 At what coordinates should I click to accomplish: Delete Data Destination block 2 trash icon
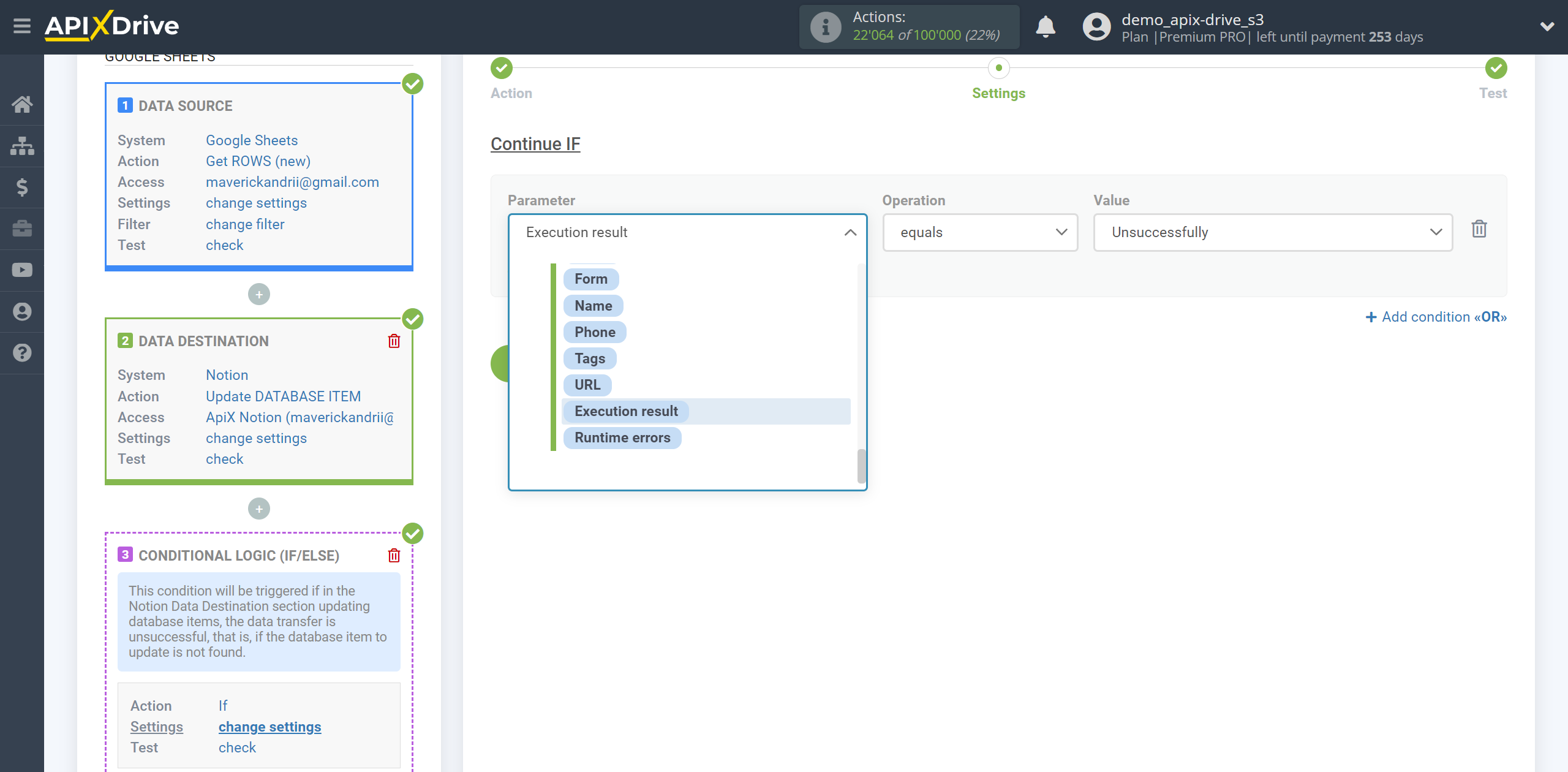point(395,341)
